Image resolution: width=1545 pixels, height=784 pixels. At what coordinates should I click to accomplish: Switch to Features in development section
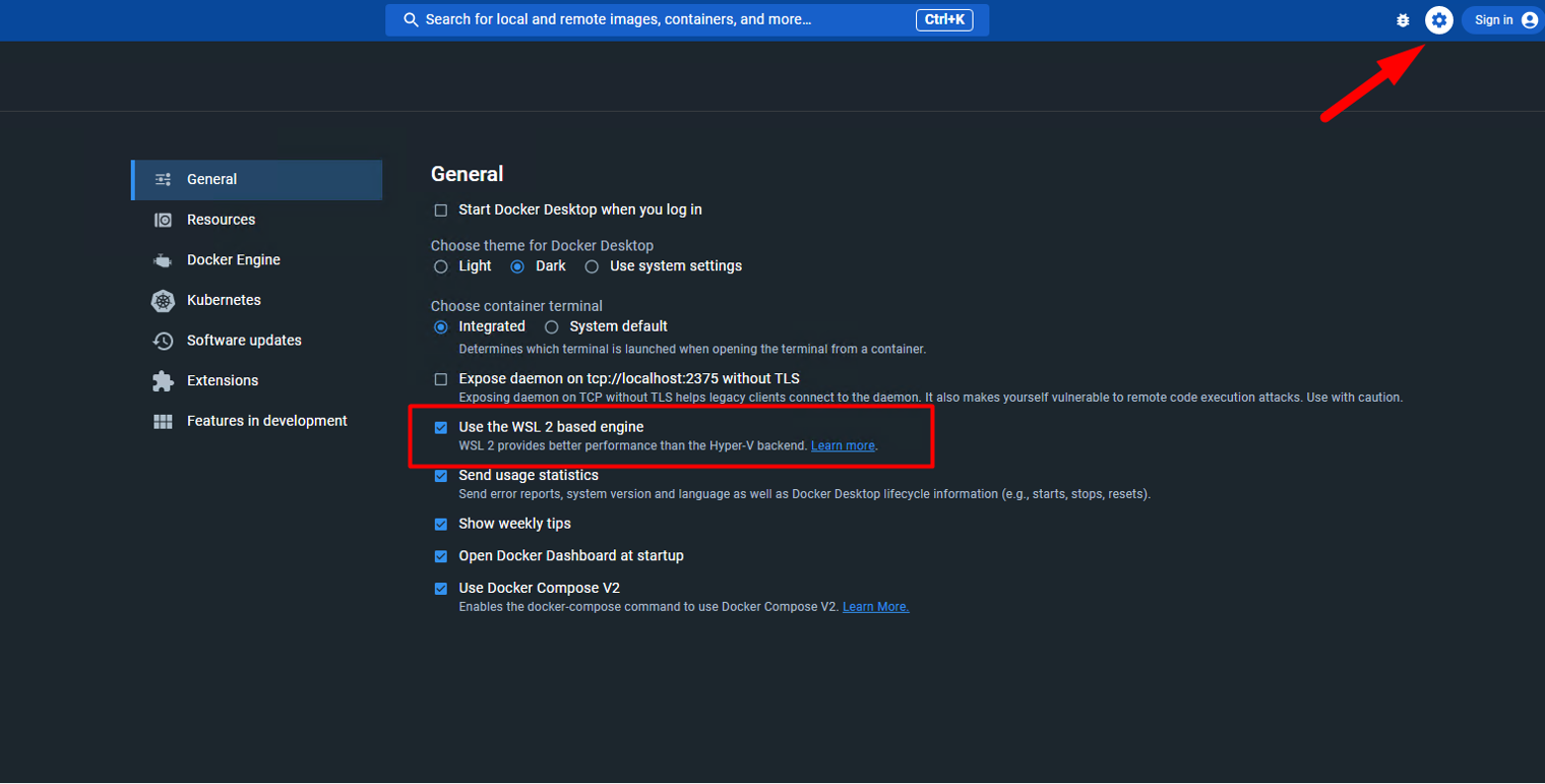(257, 421)
